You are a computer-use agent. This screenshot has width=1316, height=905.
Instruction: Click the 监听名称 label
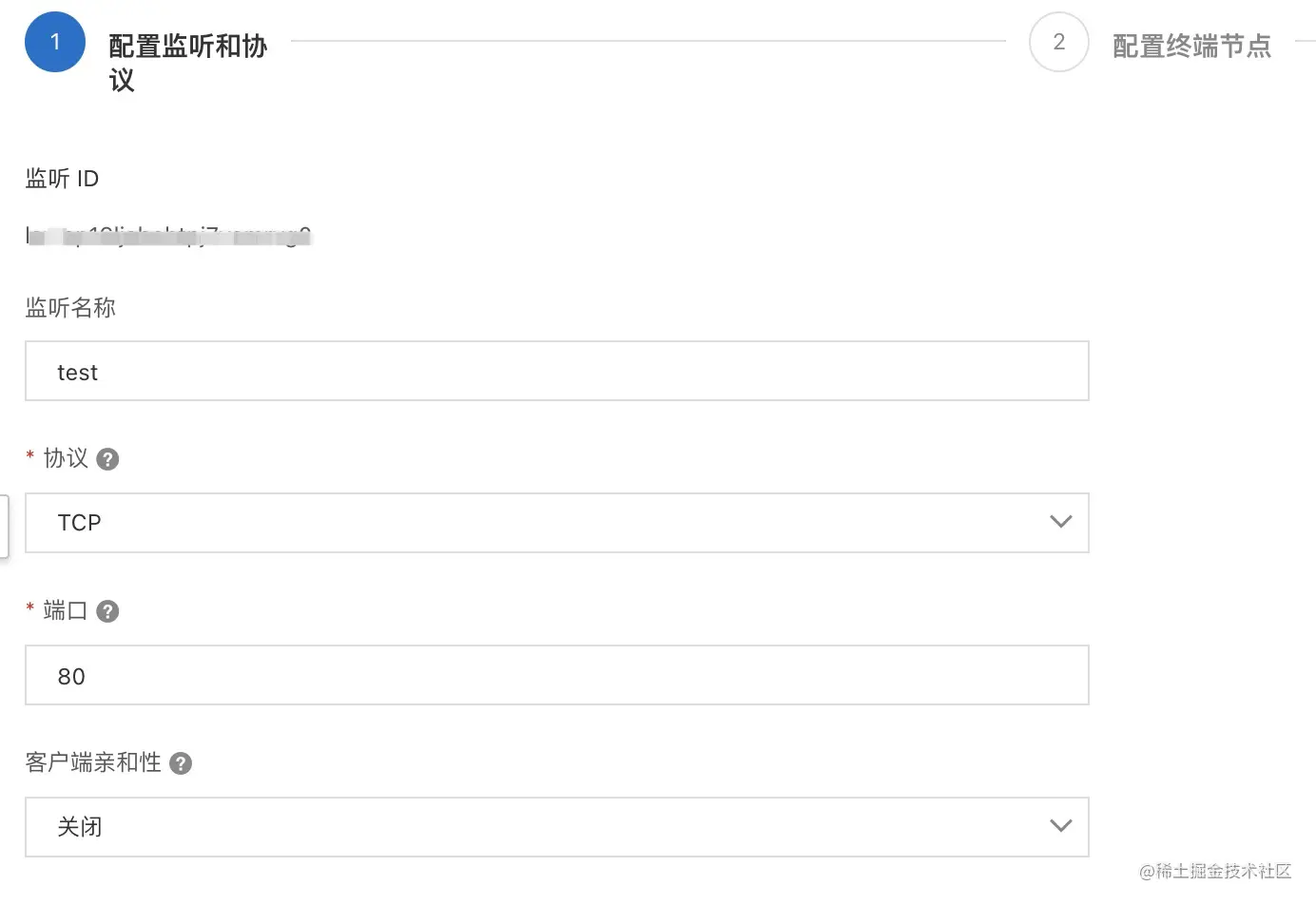point(70,308)
